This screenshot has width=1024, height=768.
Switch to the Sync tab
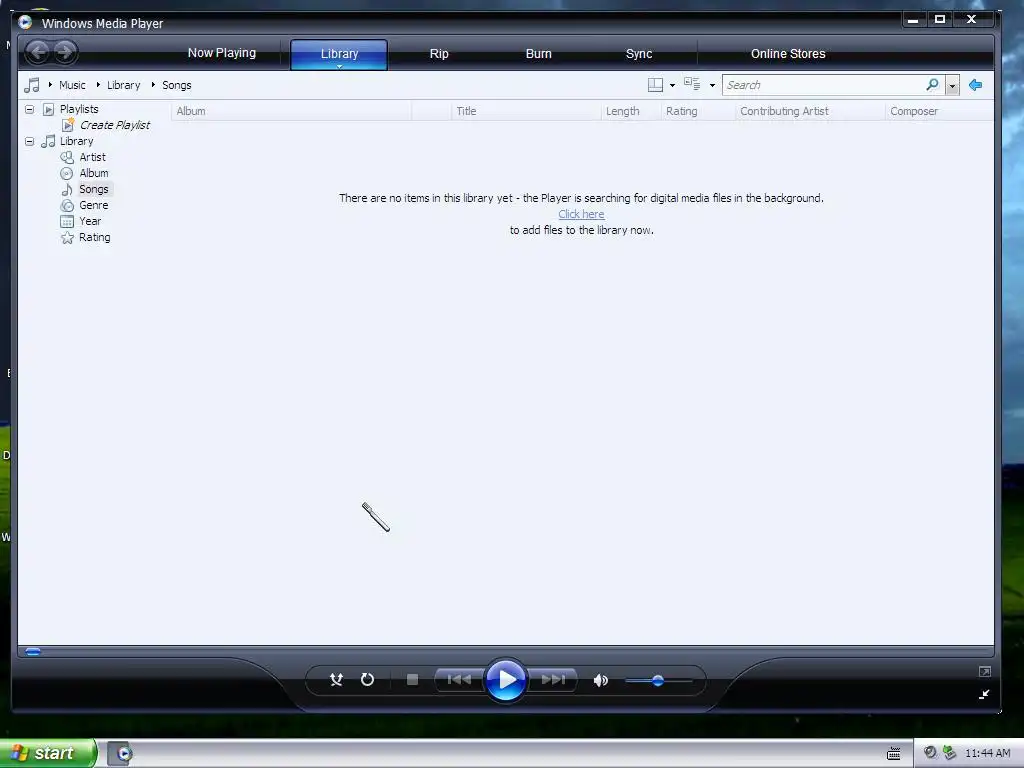639,54
